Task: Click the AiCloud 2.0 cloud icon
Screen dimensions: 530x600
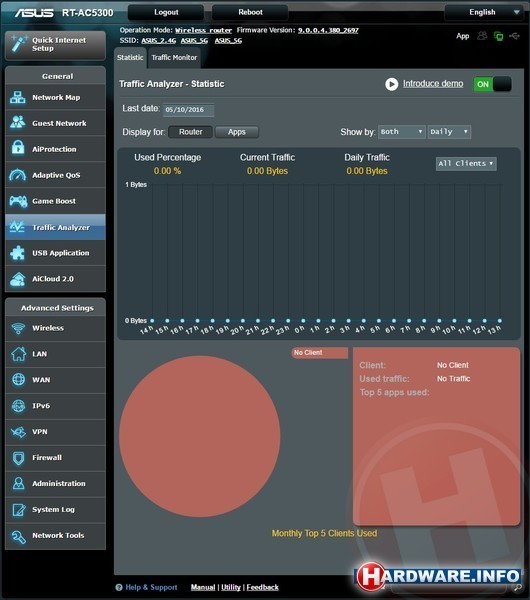Action: (x=18, y=279)
